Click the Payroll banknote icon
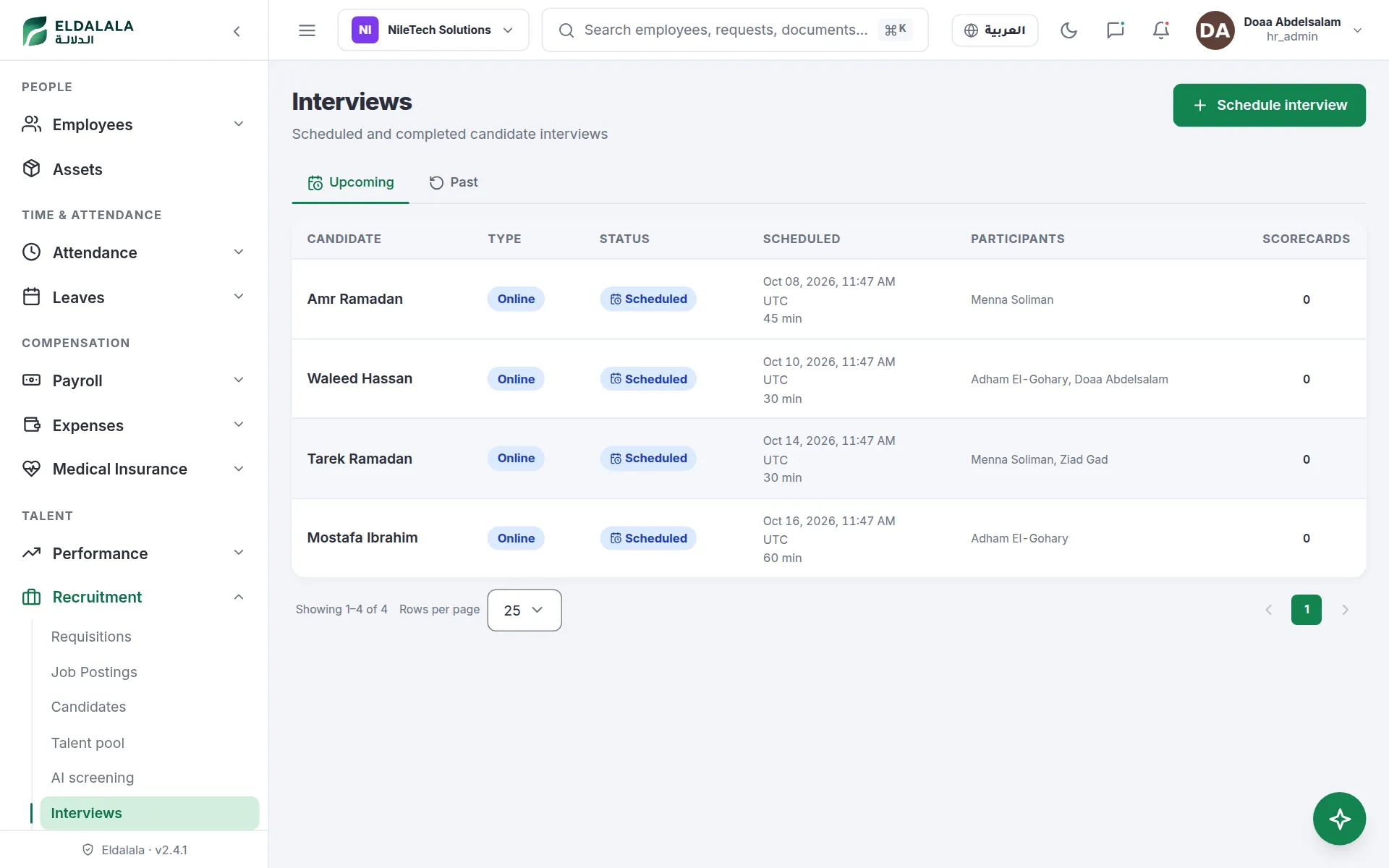This screenshot has height=868, width=1389. (31, 380)
